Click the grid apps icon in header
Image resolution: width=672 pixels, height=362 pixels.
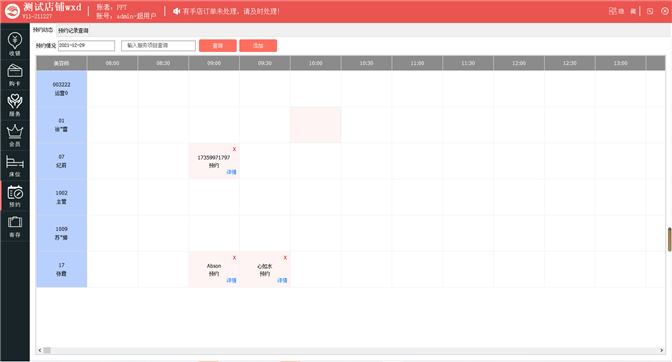click(x=613, y=11)
